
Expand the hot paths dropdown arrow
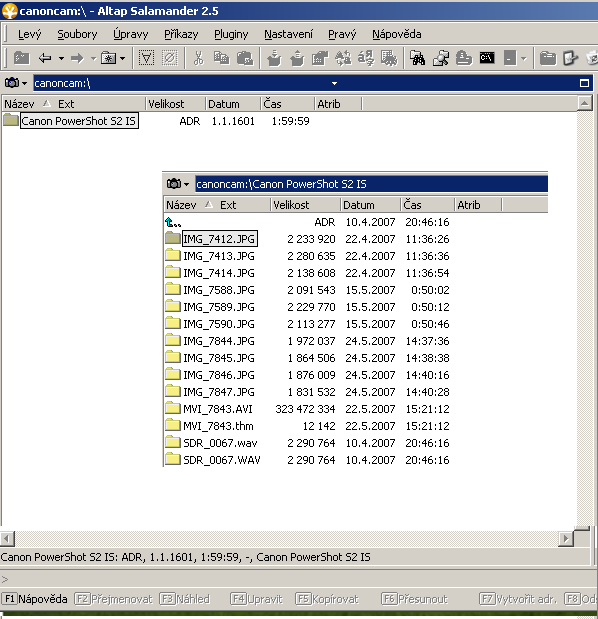point(123,58)
